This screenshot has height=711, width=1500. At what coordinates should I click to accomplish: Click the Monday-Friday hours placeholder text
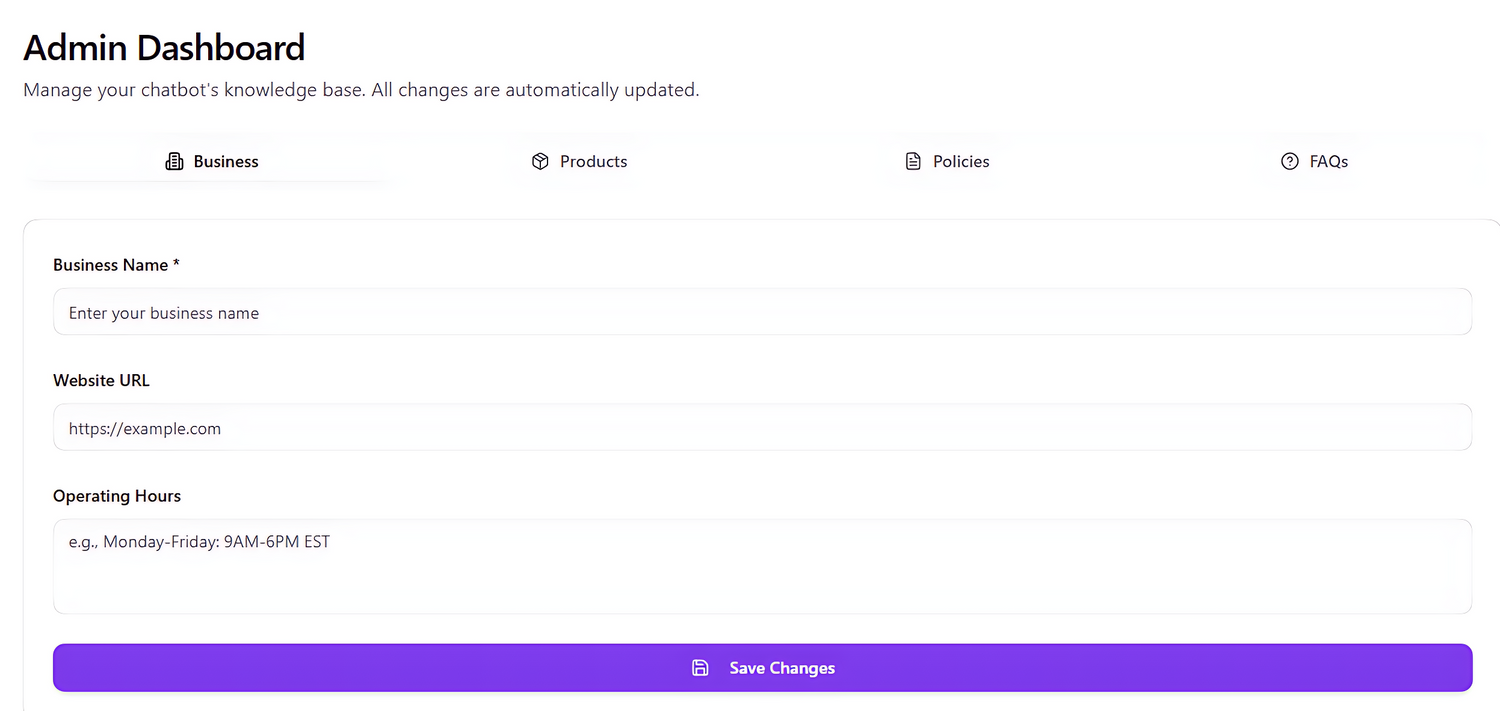click(198, 541)
